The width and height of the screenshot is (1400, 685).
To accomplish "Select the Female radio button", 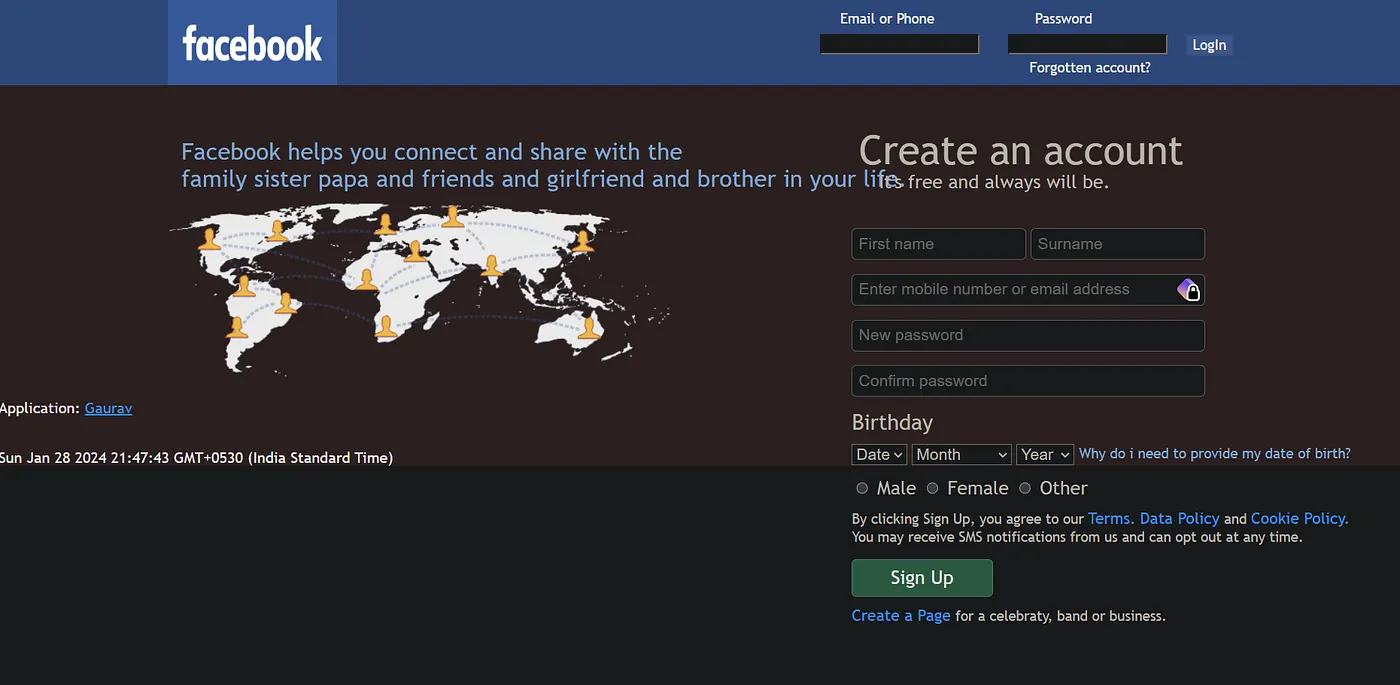I will (x=932, y=488).
